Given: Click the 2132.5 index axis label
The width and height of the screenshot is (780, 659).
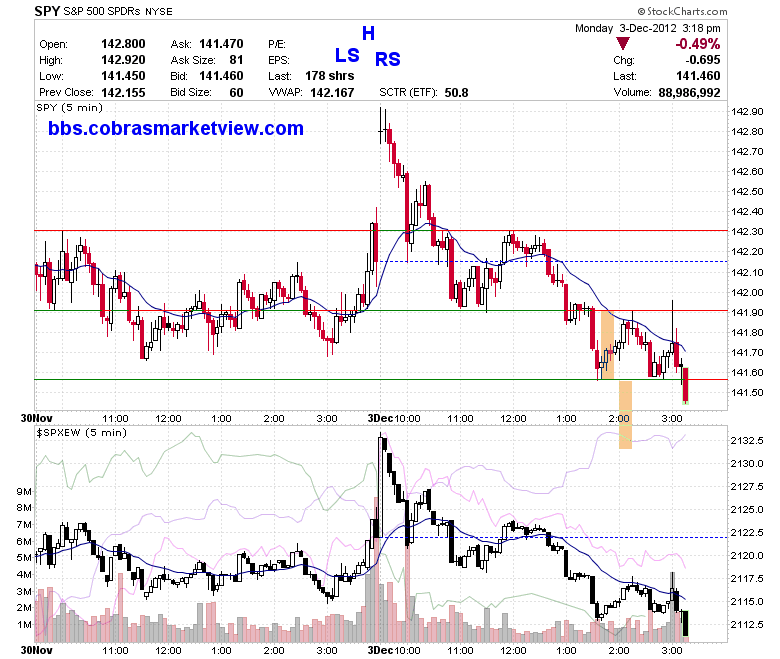Looking at the screenshot, I should coord(747,441).
